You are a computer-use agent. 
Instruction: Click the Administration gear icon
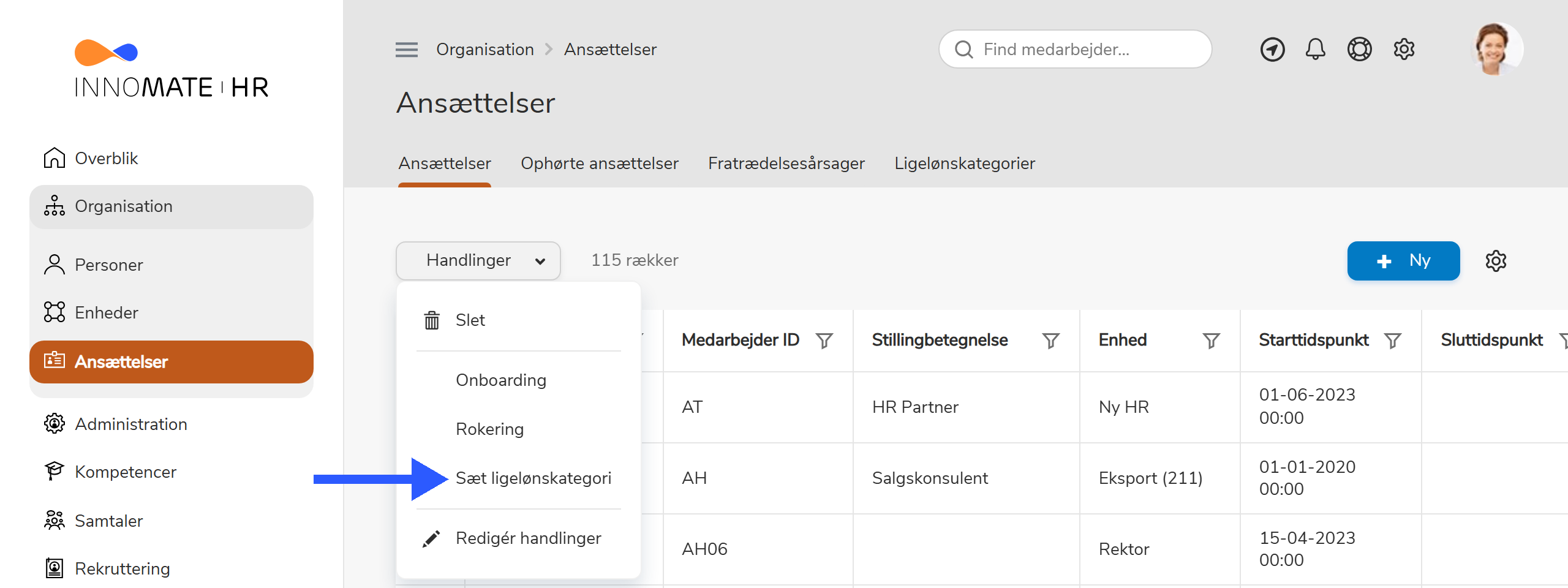click(x=55, y=424)
